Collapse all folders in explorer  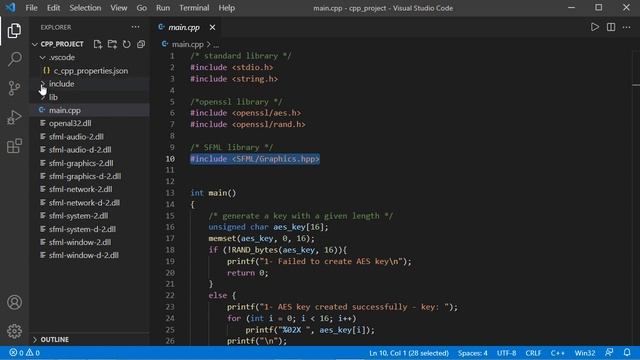coord(141,44)
